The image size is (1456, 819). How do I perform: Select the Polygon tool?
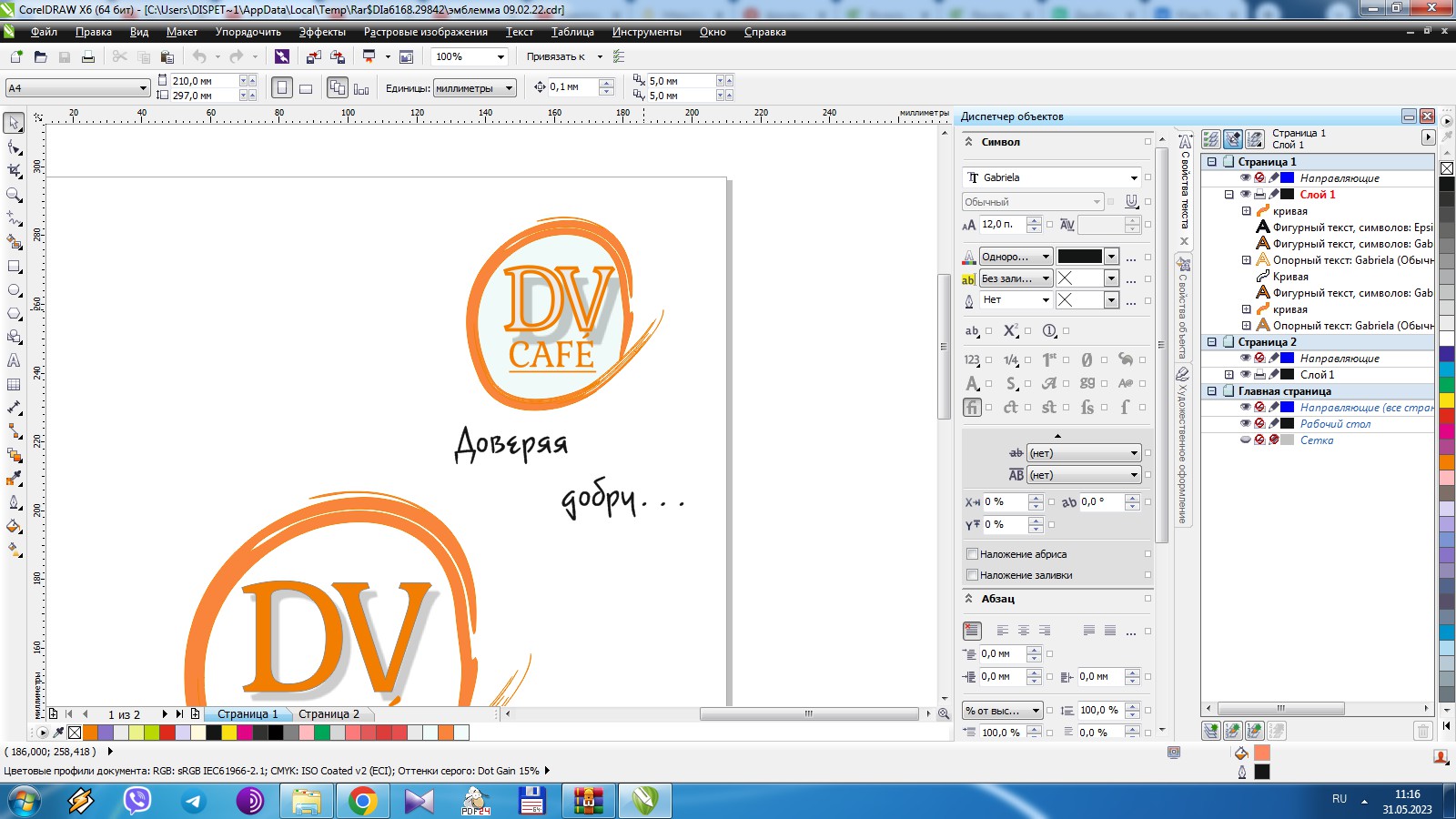point(14,313)
